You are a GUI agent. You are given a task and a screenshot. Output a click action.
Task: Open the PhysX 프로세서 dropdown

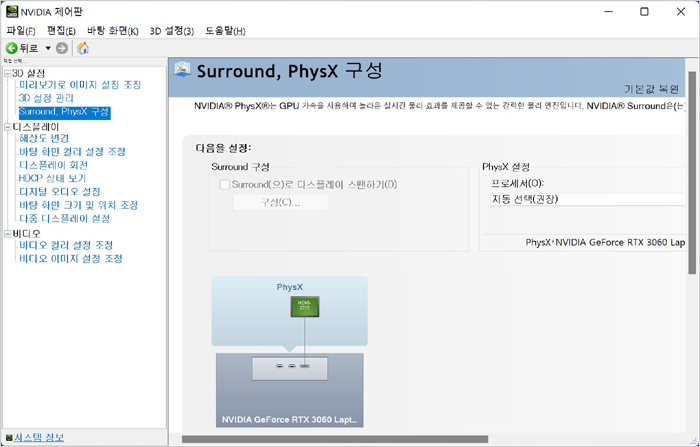pos(588,199)
